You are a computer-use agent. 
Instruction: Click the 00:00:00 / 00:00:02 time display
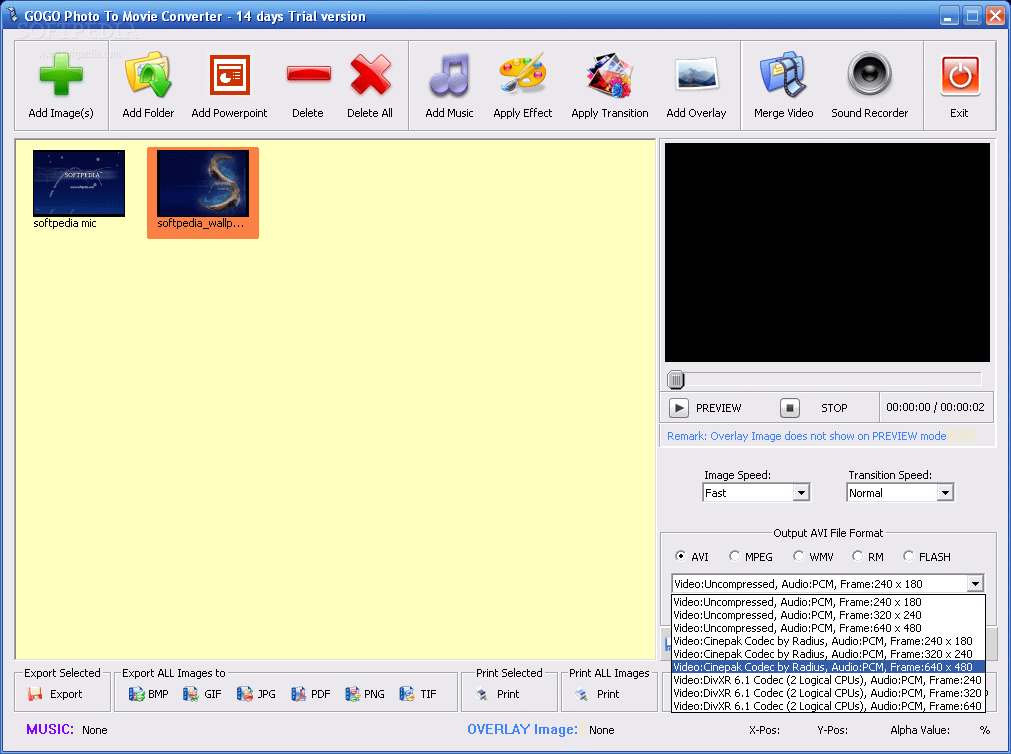pos(935,407)
